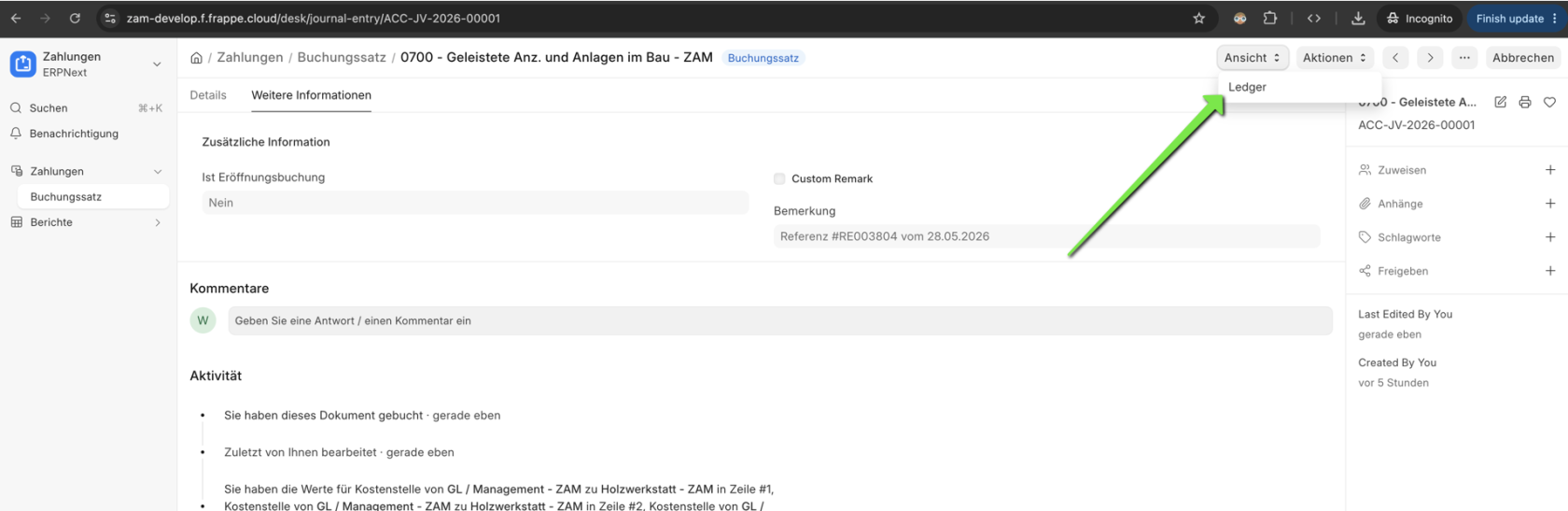Click the Ist Eröffnungsbuchung field showing Nein

point(475,203)
